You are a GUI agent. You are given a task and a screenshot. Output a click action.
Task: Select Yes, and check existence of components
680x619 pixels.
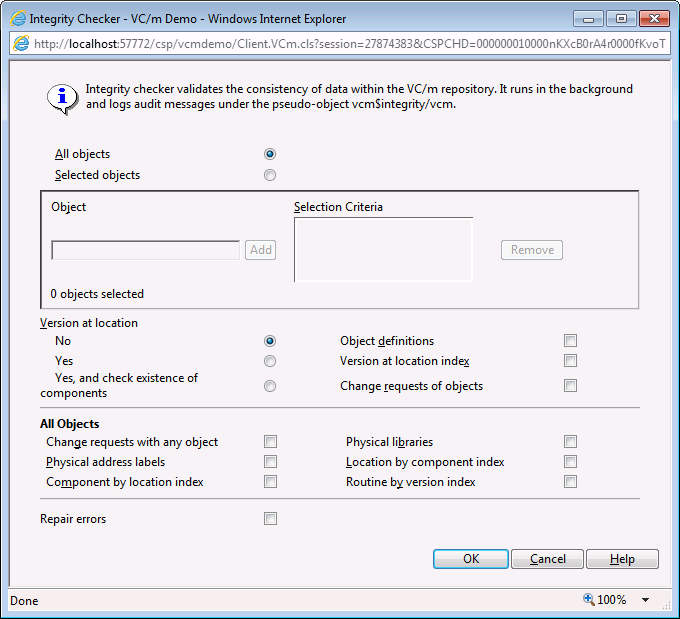(270, 386)
